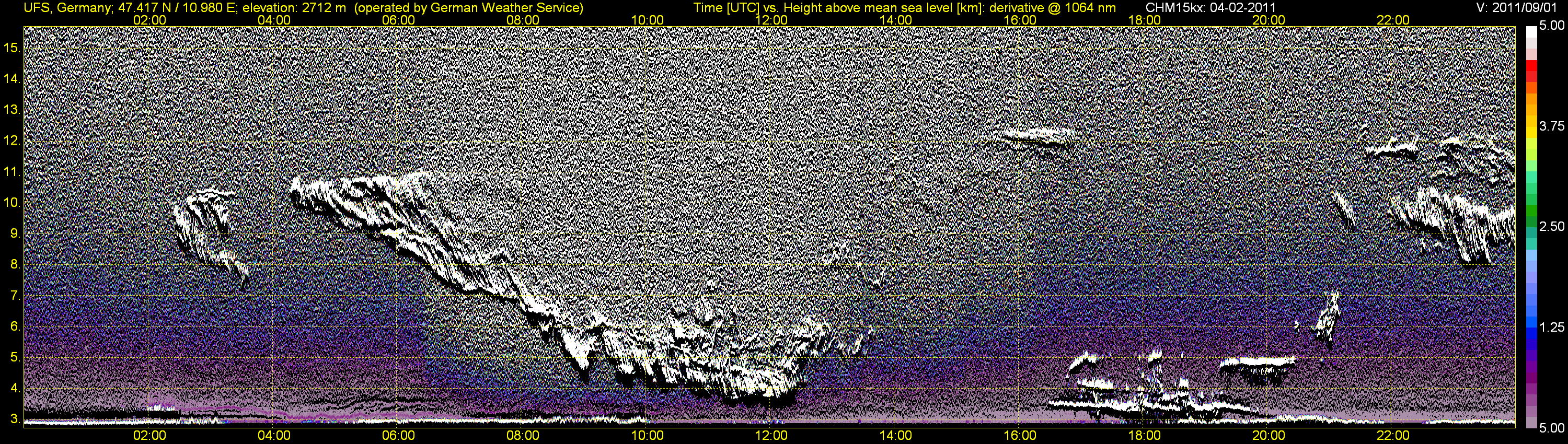Click the 8 km height axis label
The image size is (1568, 444).
[15, 265]
